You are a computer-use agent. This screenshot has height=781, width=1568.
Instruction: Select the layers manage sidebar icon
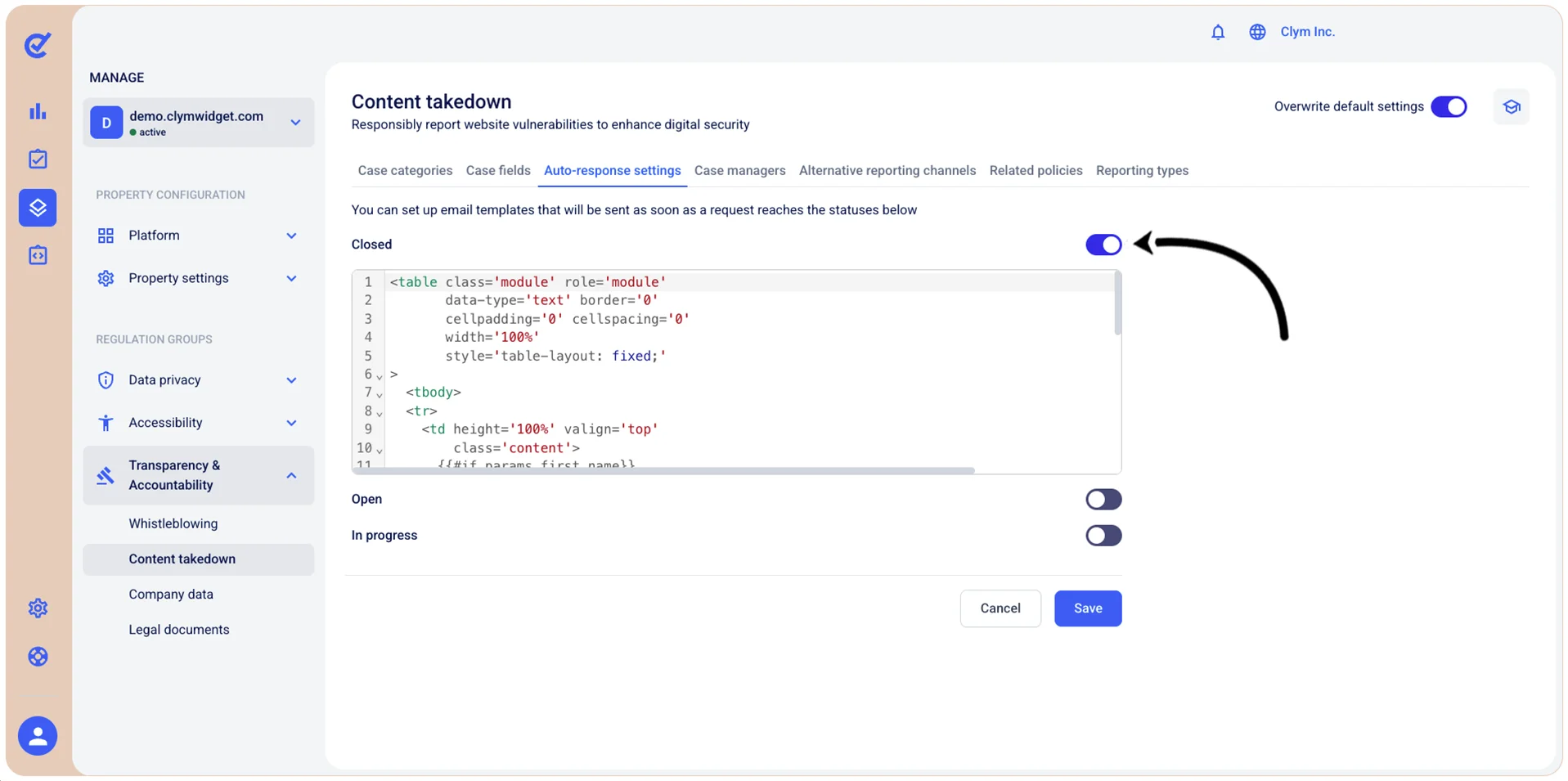[38, 208]
